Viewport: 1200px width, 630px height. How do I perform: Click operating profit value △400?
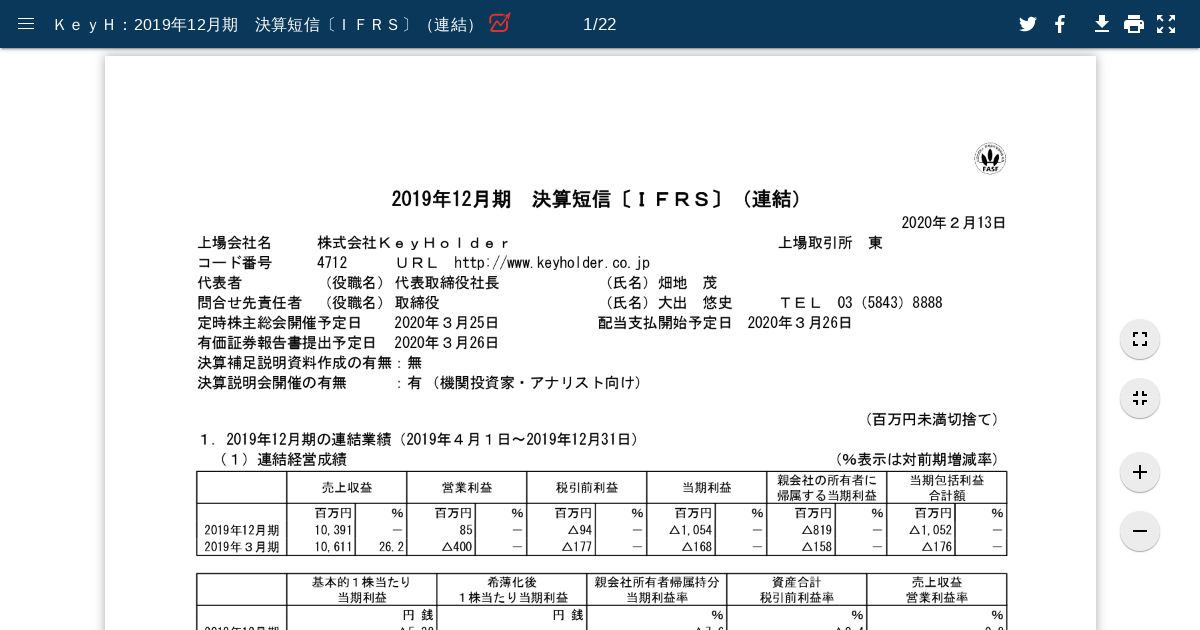coord(457,547)
